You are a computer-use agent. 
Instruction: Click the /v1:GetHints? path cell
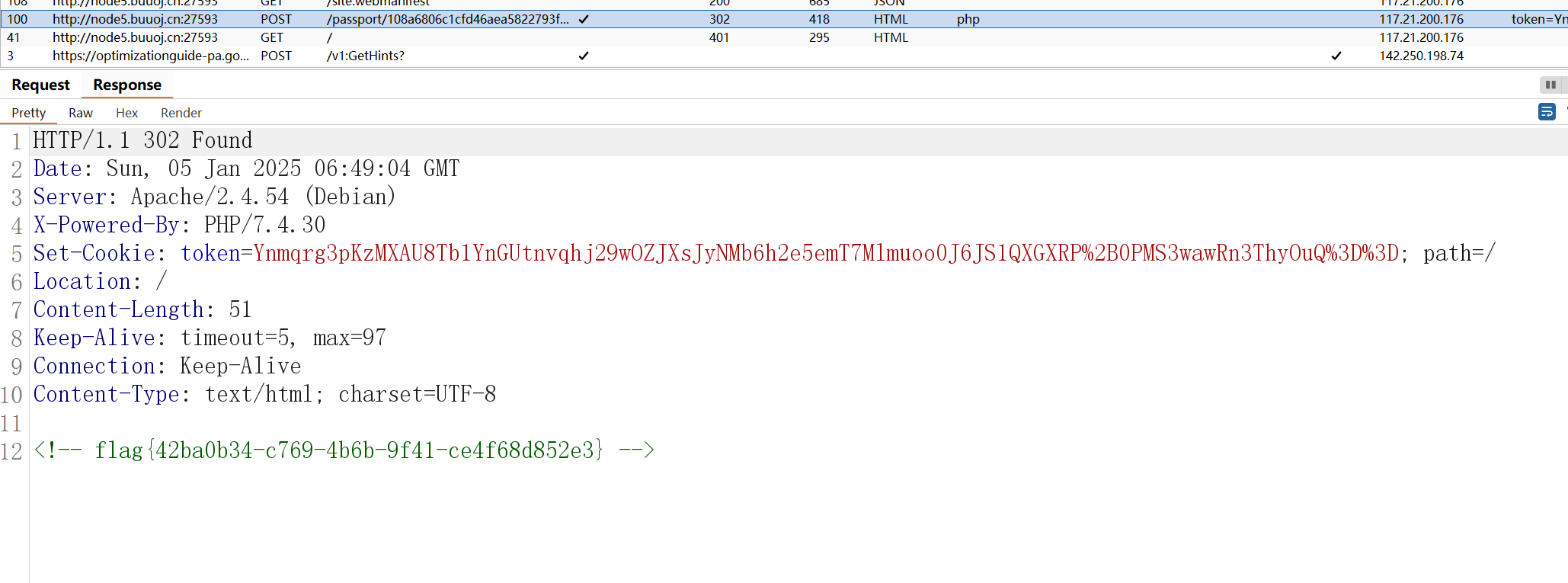(366, 56)
